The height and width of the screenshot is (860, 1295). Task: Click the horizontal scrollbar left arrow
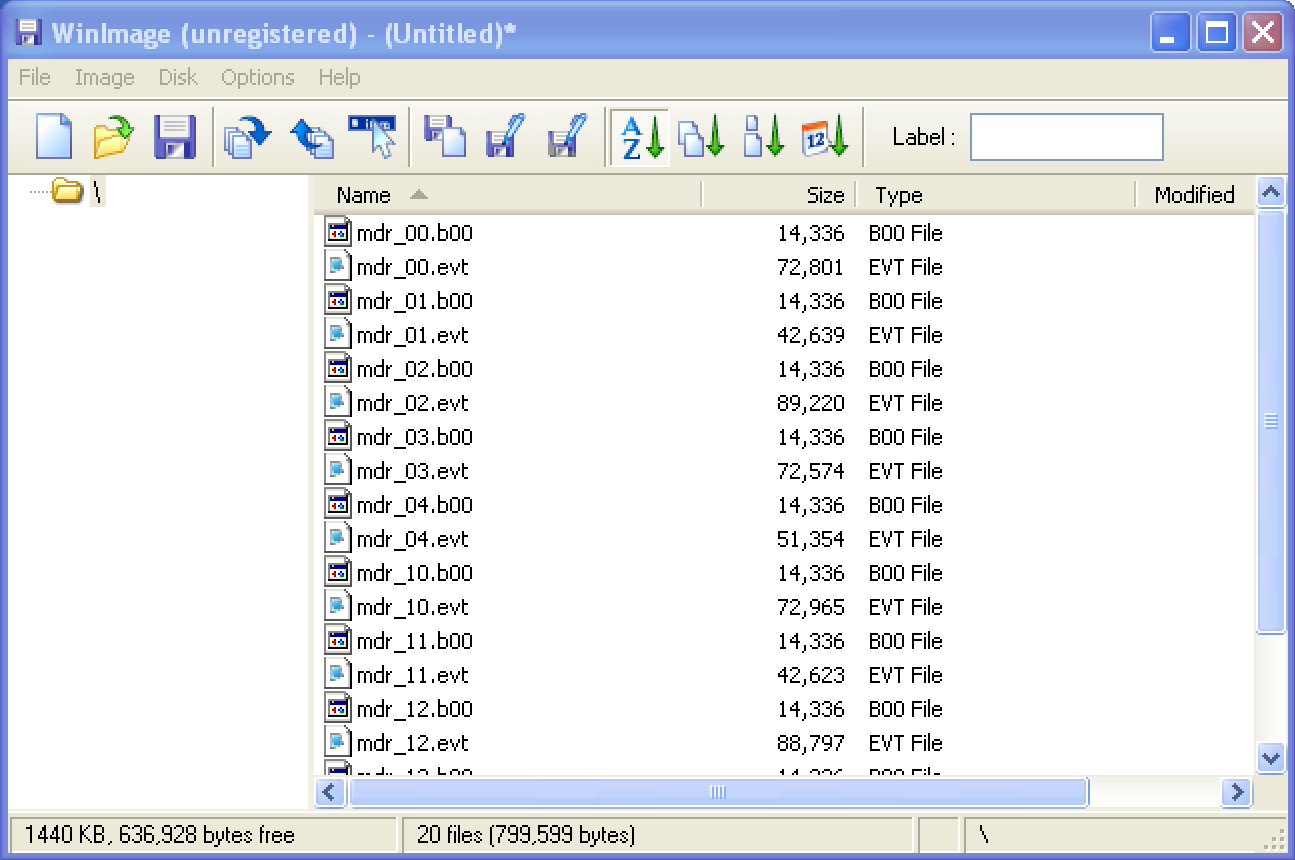tap(331, 793)
